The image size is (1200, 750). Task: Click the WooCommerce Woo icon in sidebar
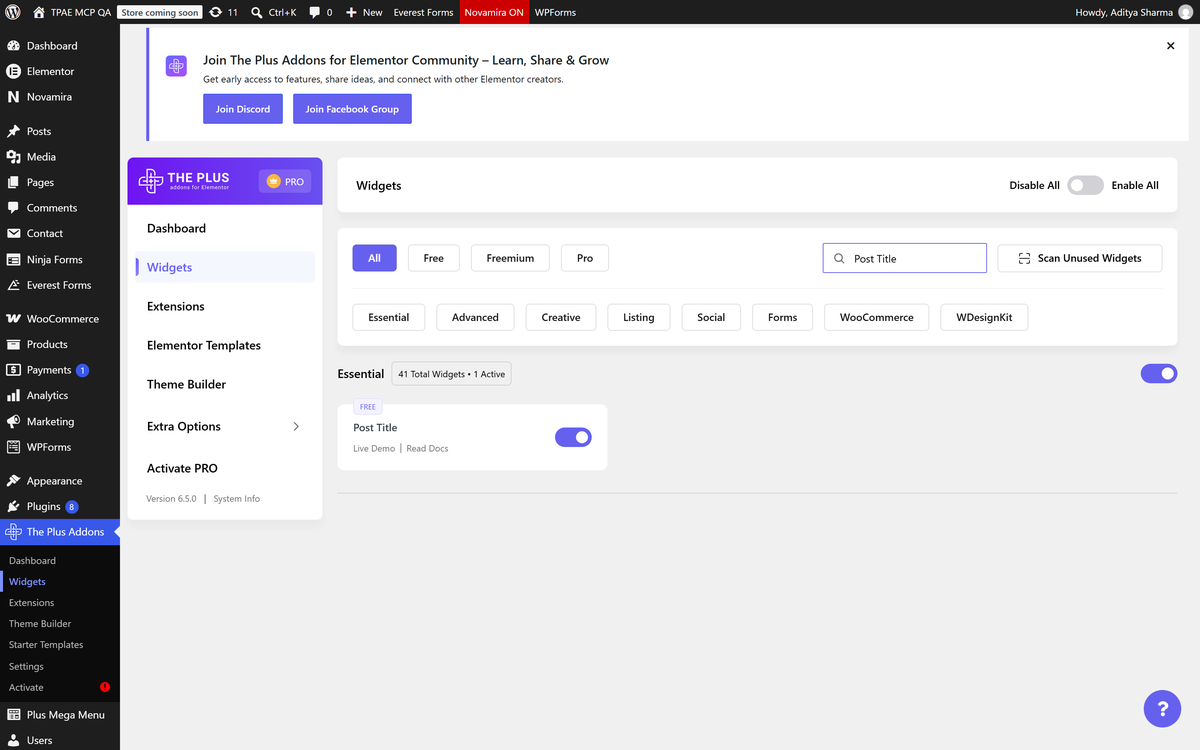click(13, 319)
